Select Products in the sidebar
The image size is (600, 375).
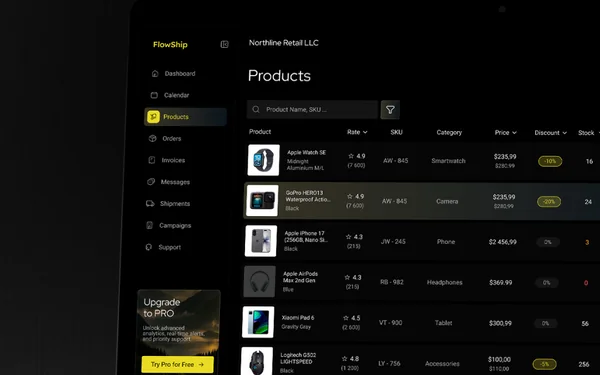click(186, 117)
